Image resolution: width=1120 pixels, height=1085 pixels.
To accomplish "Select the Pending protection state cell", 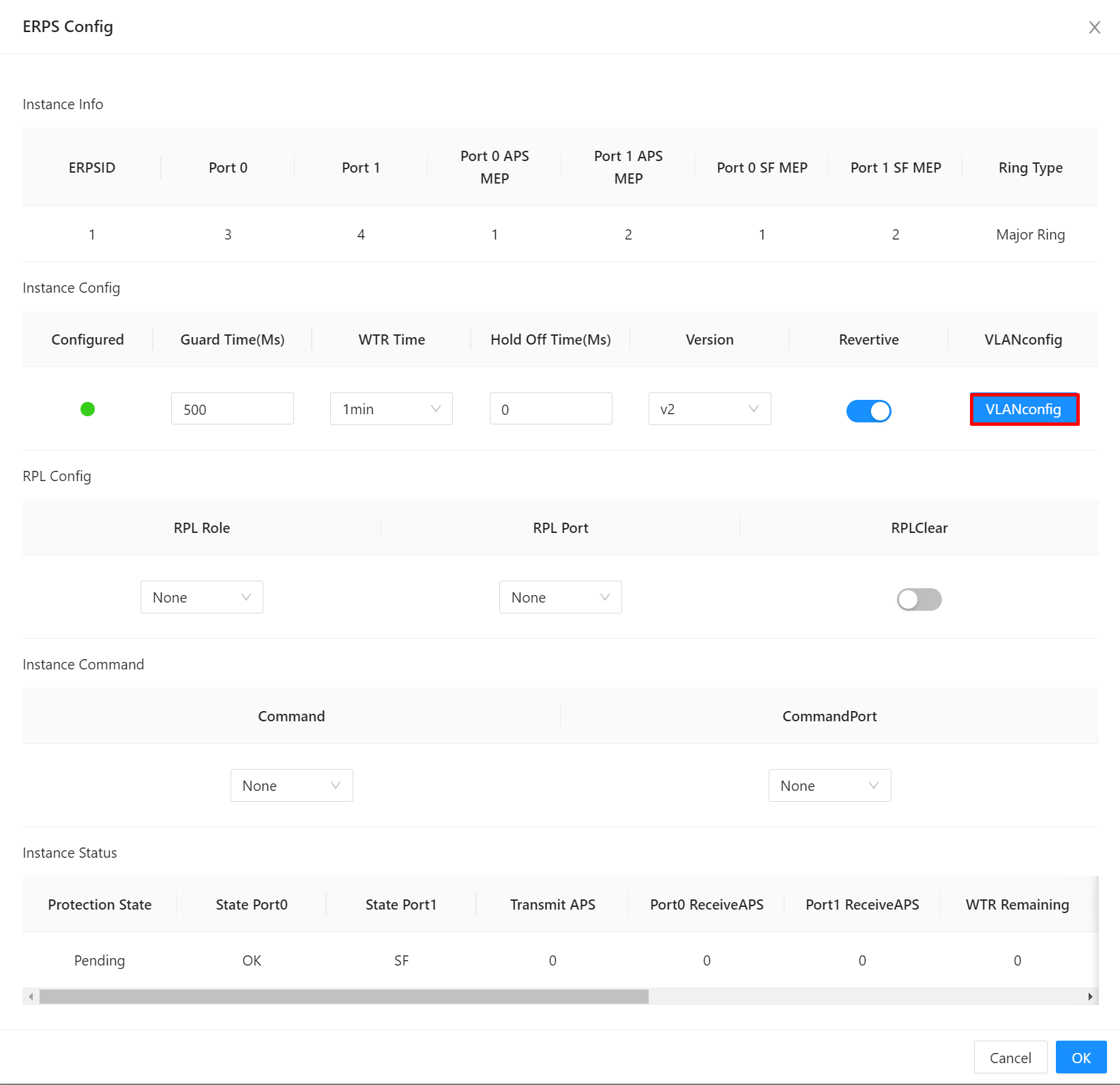I will pyautogui.click(x=99, y=960).
